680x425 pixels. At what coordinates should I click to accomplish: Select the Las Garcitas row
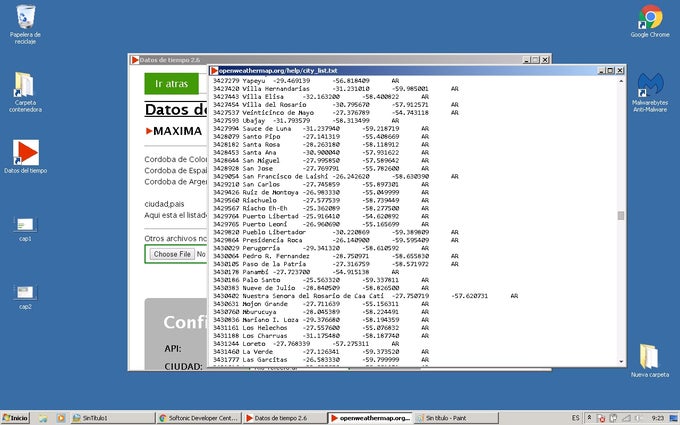point(320,360)
